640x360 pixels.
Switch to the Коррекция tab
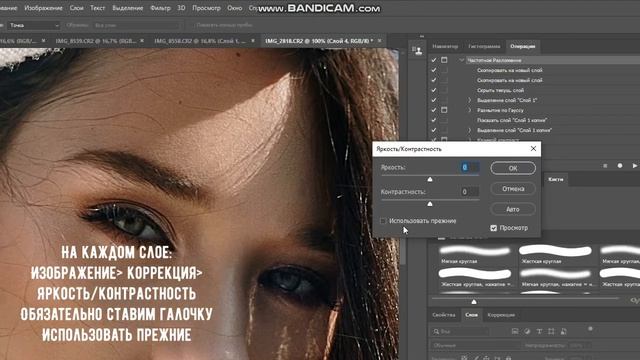pyautogui.click(x=501, y=315)
